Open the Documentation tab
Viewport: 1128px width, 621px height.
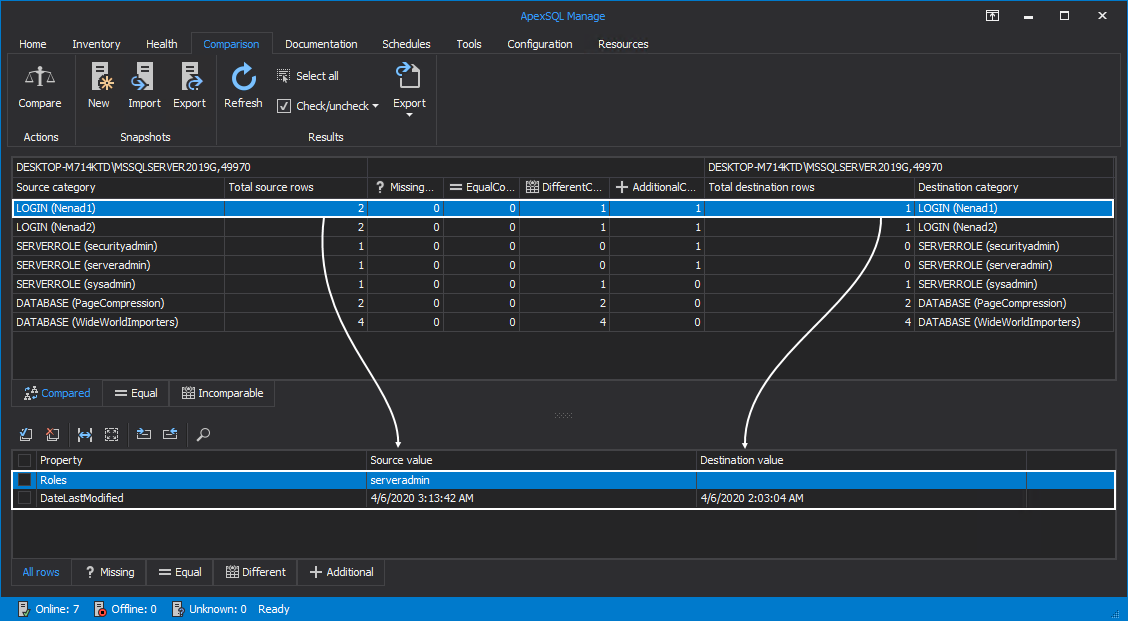tap(321, 44)
